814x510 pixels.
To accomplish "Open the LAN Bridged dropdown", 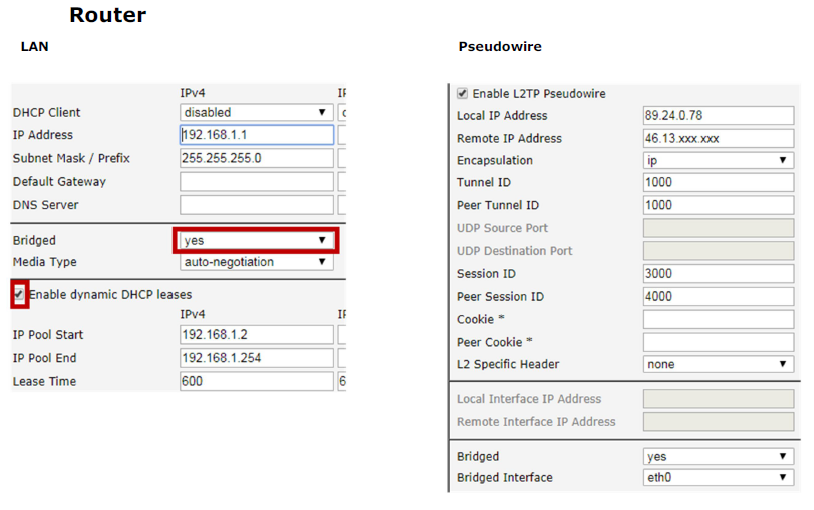I will click(x=257, y=241).
